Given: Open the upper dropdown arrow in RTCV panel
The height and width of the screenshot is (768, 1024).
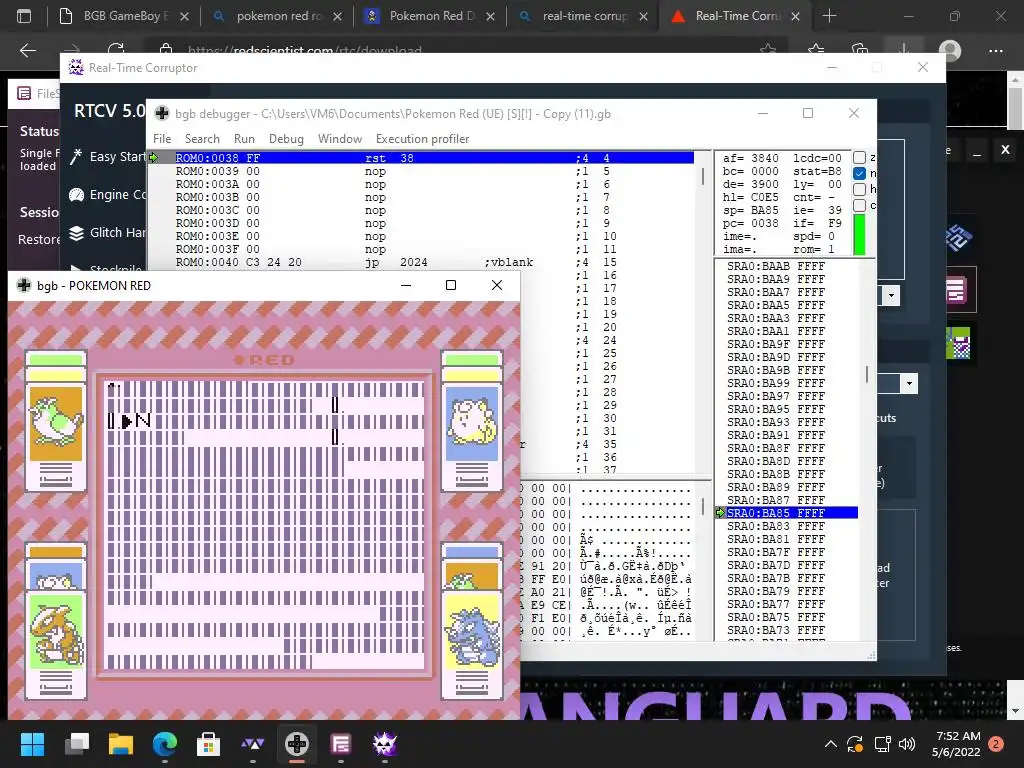Looking at the screenshot, I should 891,296.
